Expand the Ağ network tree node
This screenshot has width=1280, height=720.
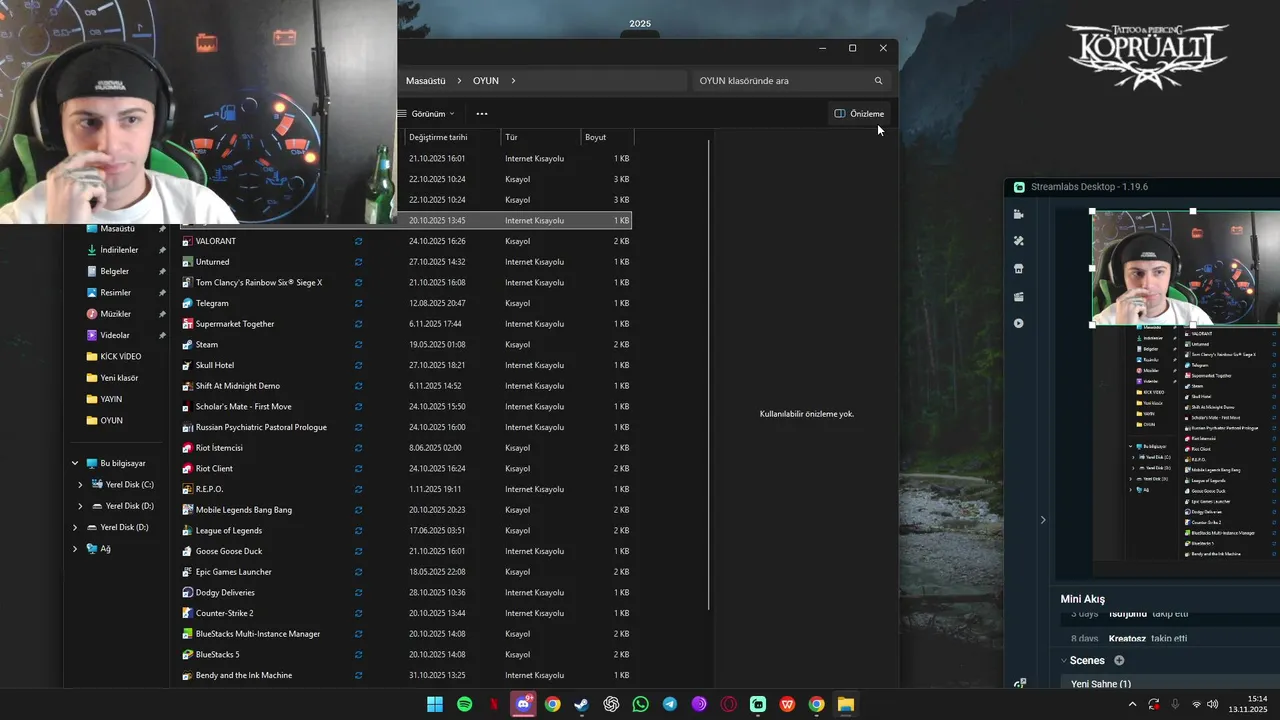pyautogui.click(x=75, y=548)
